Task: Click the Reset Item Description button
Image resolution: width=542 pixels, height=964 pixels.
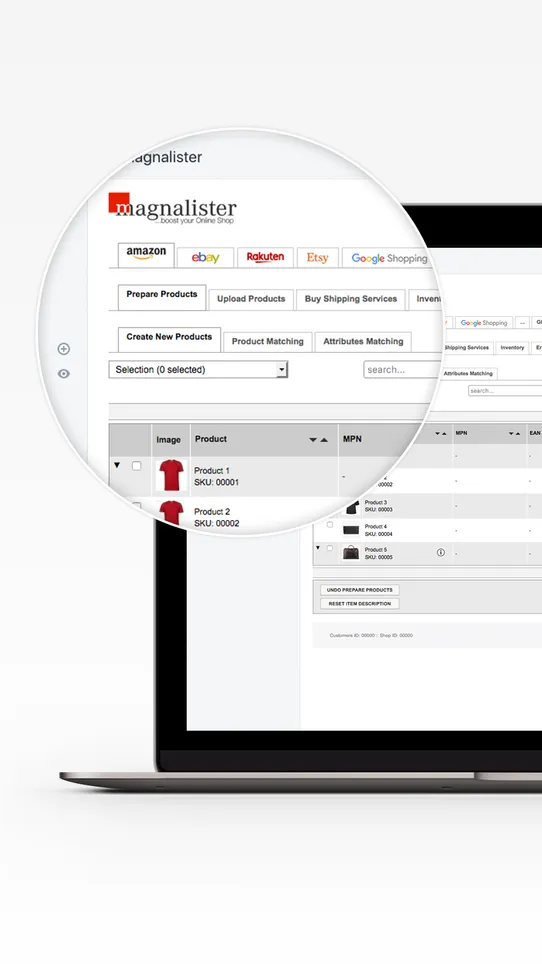Action: [x=359, y=604]
